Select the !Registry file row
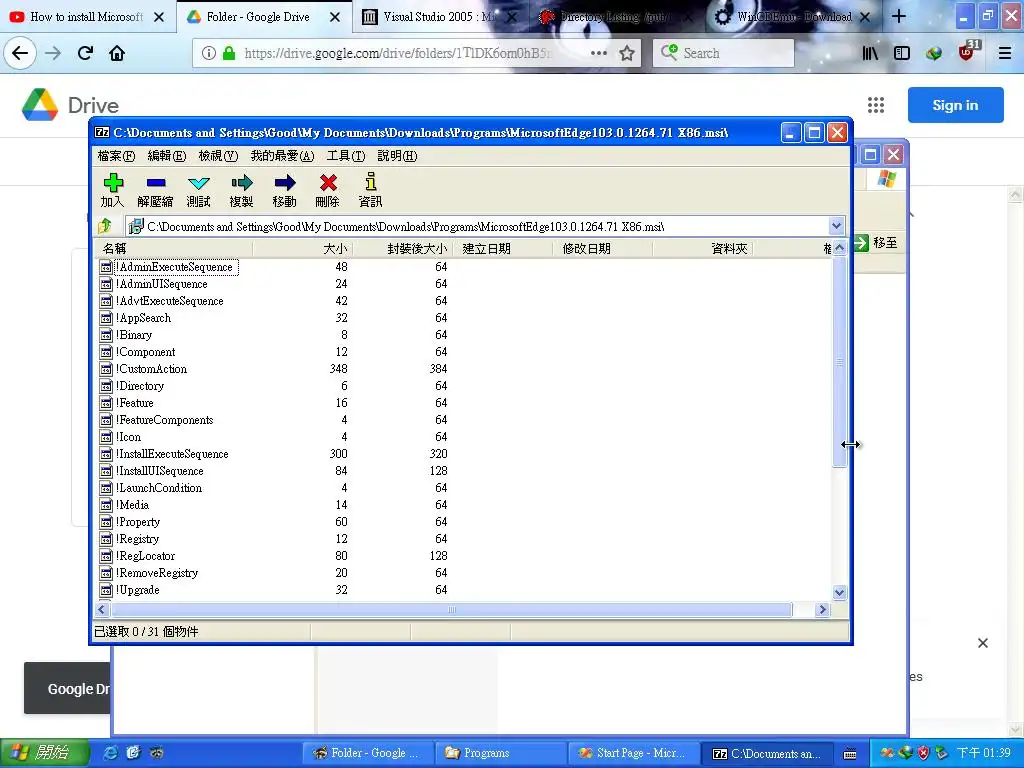 [x=138, y=539]
